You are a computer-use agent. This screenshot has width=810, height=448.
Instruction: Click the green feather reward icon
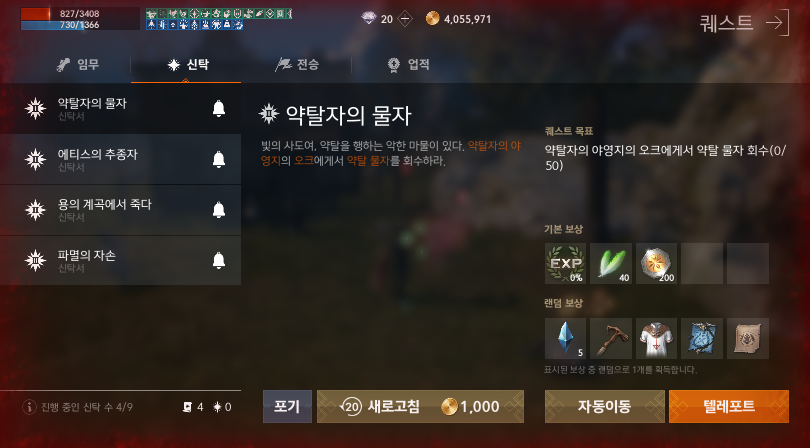click(x=611, y=264)
